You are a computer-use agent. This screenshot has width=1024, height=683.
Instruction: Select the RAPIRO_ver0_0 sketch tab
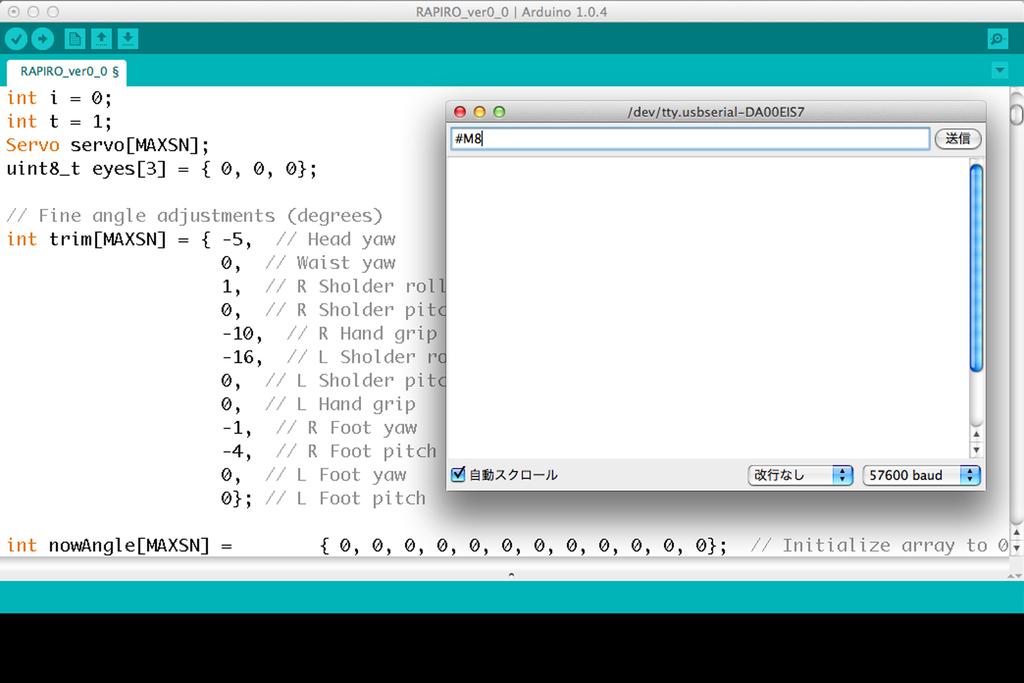tap(69, 72)
